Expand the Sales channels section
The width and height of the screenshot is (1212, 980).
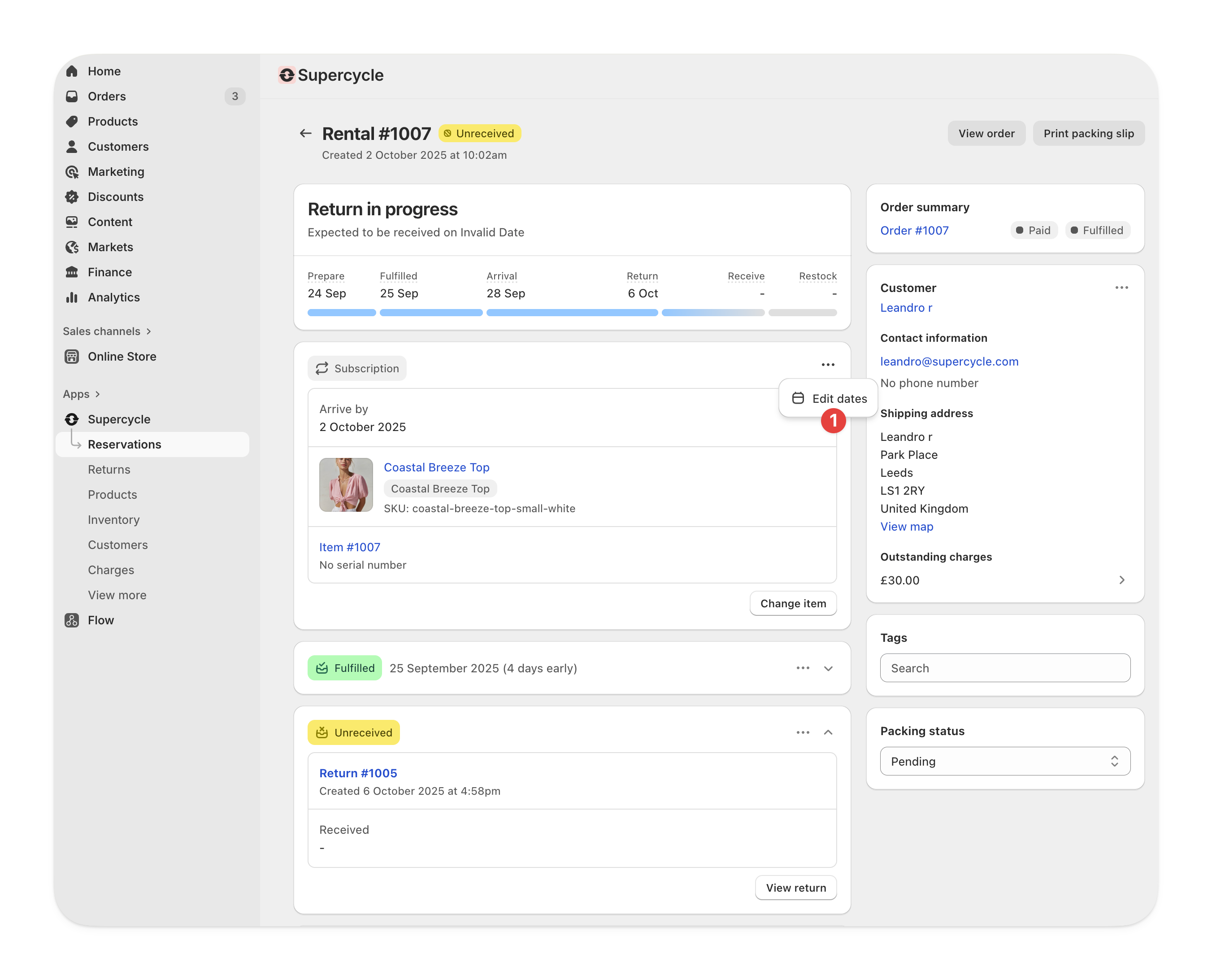[107, 331]
